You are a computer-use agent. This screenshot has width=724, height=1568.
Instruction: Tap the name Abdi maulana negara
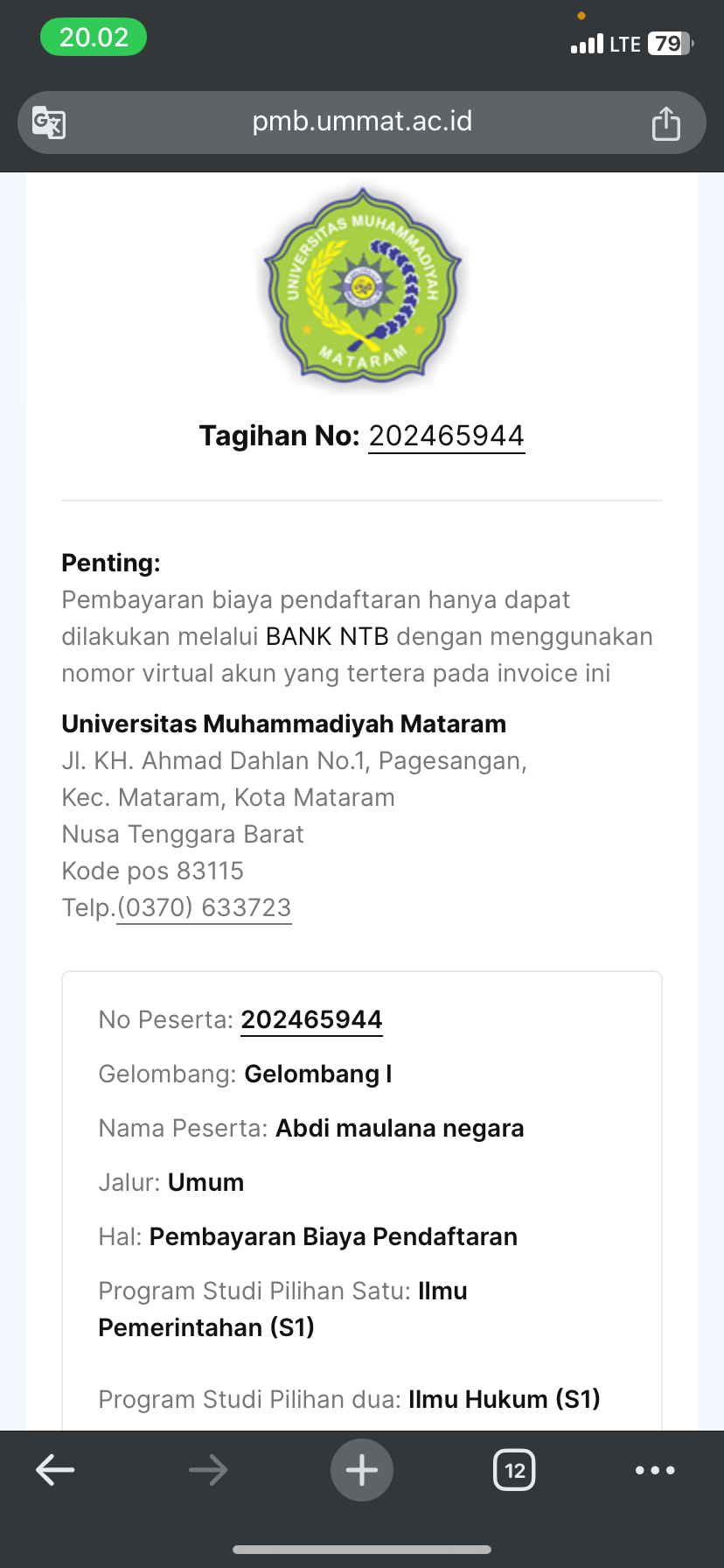click(x=400, y=1128)
